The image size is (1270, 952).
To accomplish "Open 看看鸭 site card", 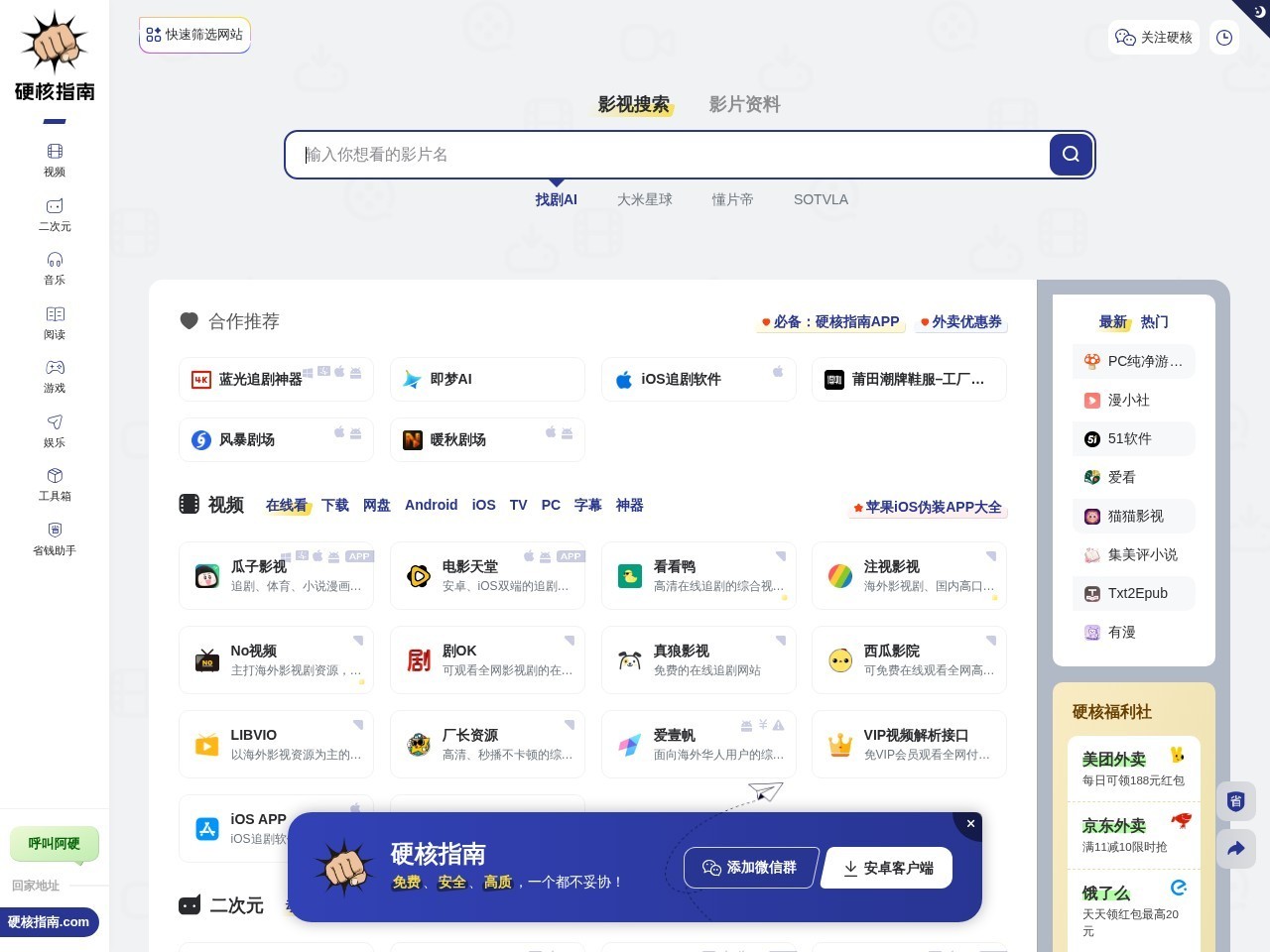I will click(x=698, y=575).
